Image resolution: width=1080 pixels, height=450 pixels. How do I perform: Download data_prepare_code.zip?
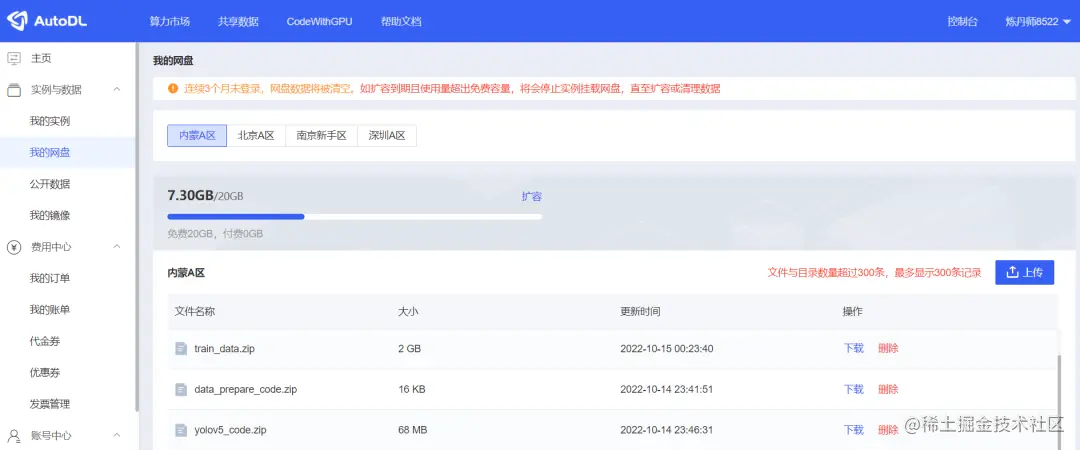[x=853, y=389]
